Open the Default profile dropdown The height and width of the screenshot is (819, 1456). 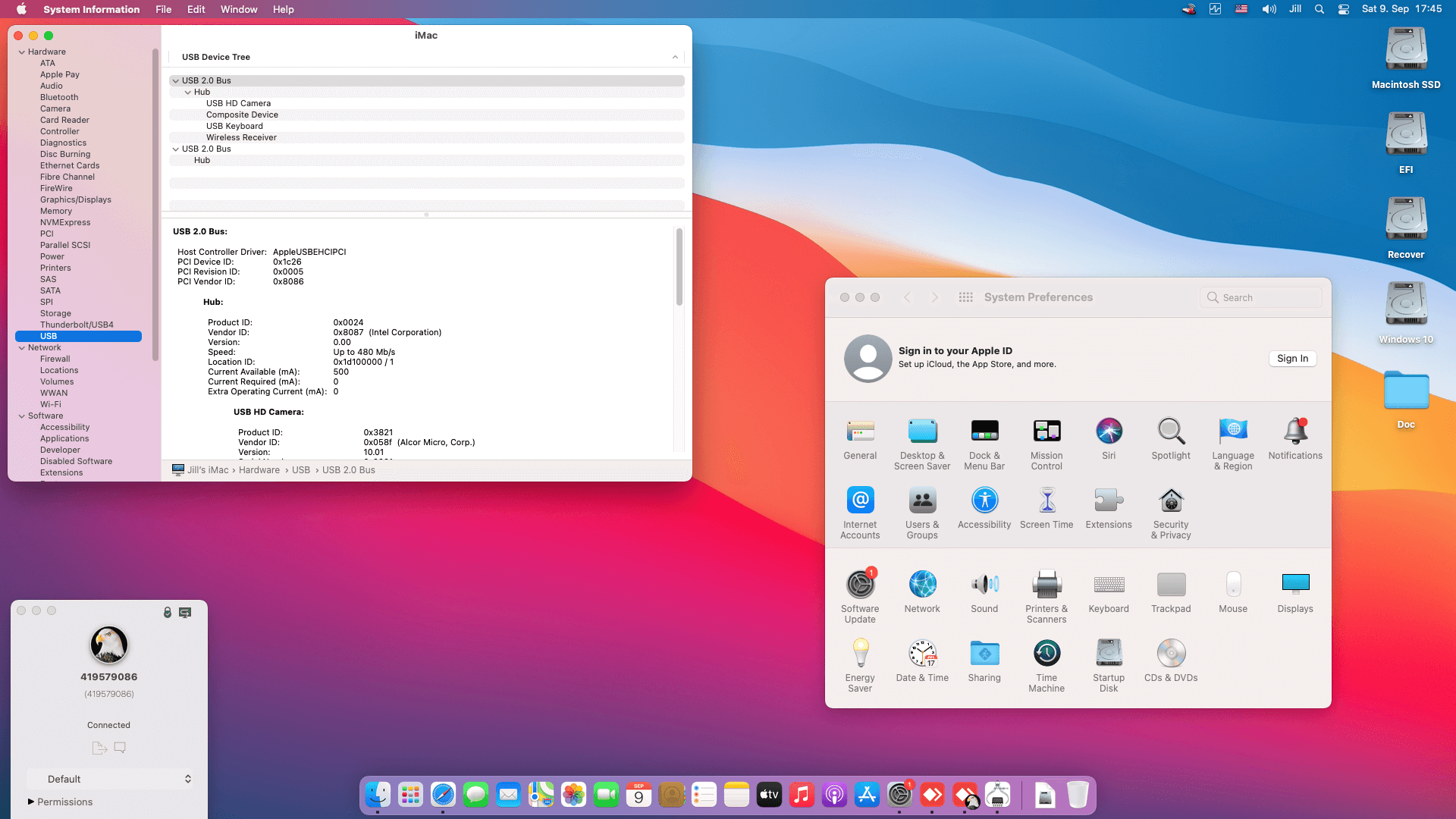pyautogui.click(x=110, y=779)
